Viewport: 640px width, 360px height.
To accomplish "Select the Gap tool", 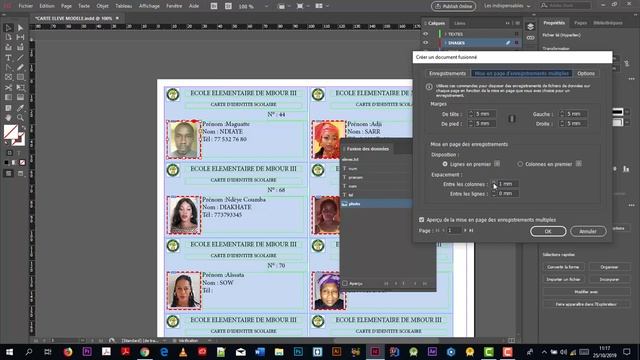I will tap(20, 37).
